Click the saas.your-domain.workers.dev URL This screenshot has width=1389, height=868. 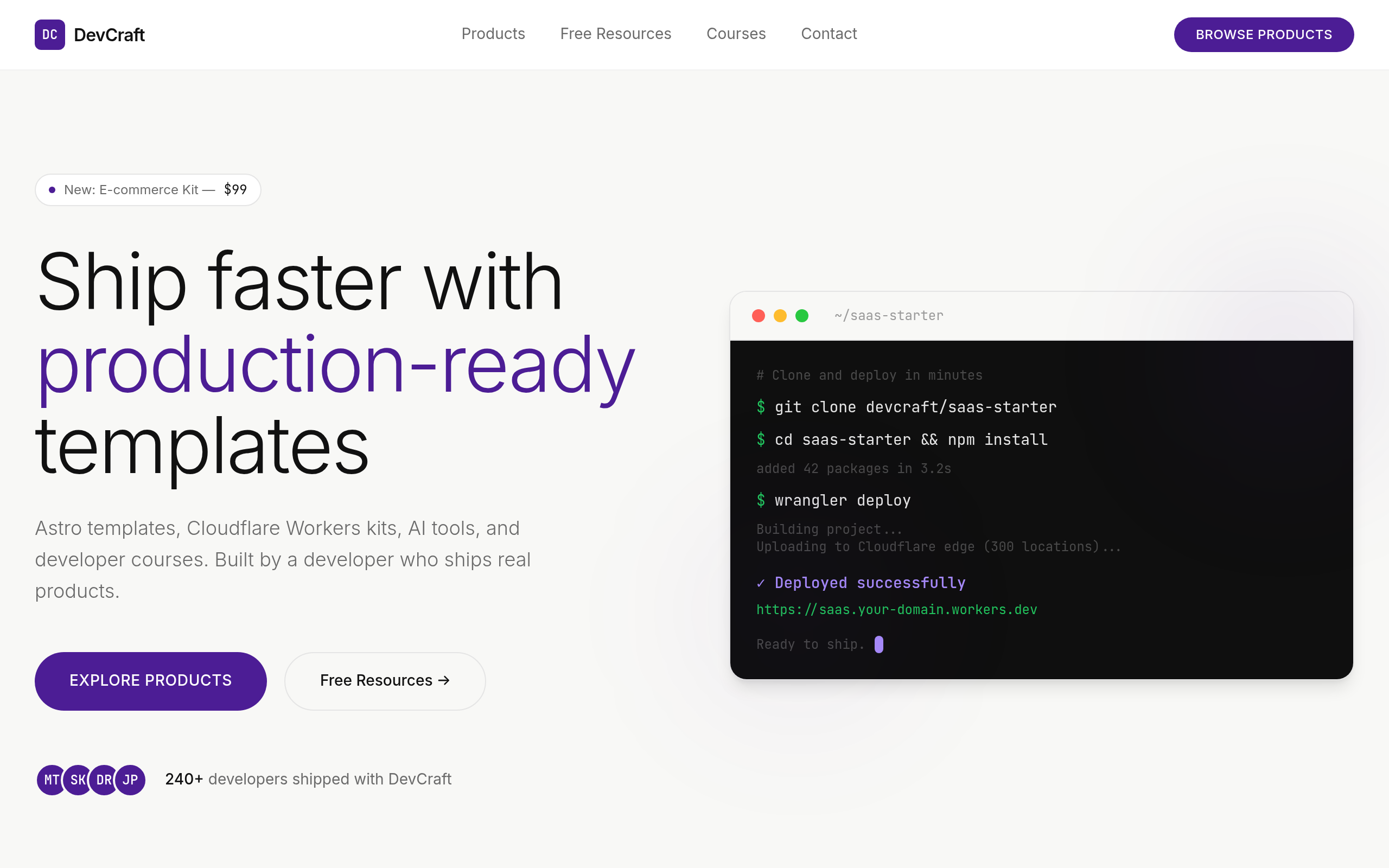pyautogui.click(x=896, y=610)
